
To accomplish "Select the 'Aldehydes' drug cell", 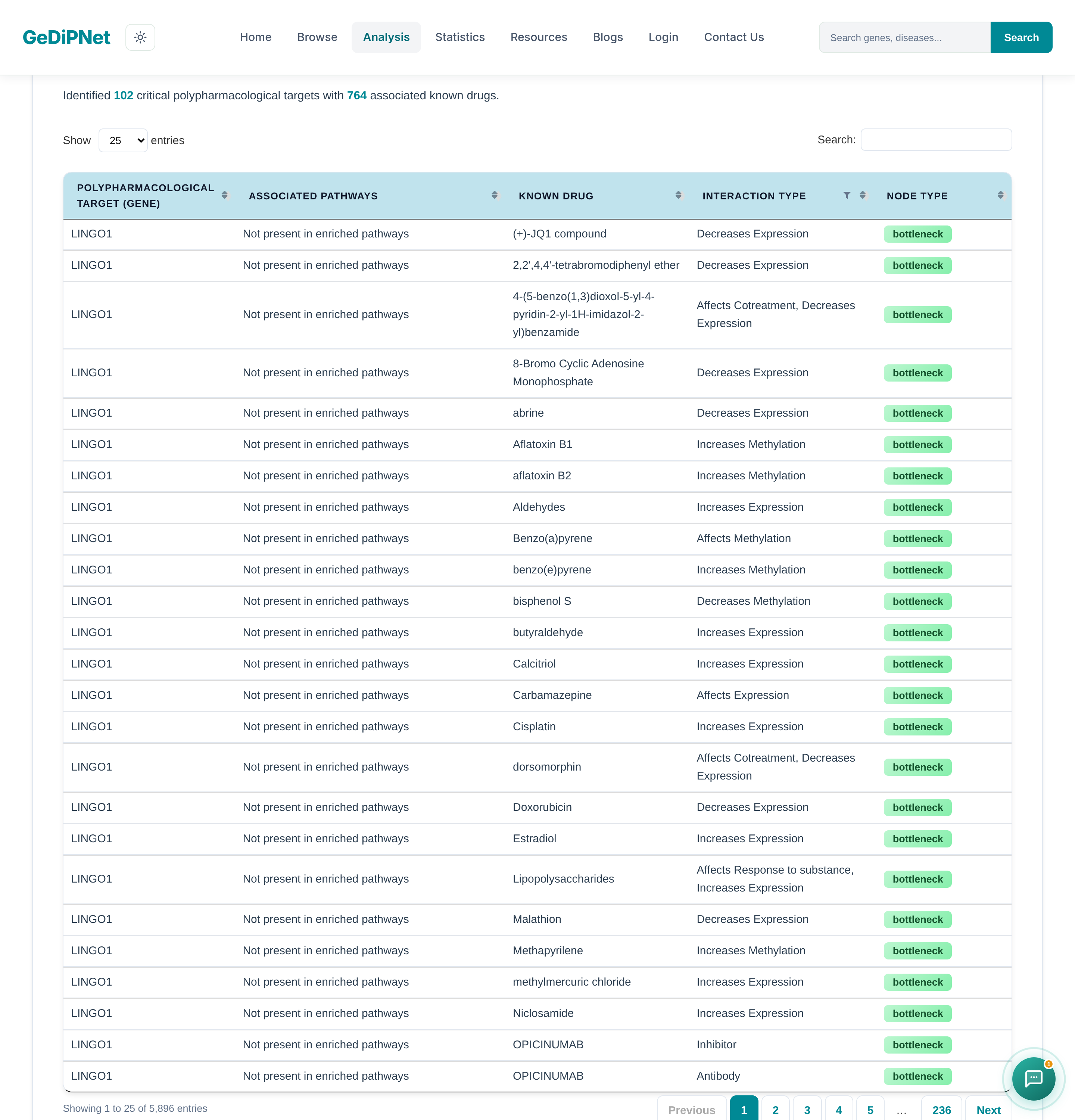I will 539,507.
